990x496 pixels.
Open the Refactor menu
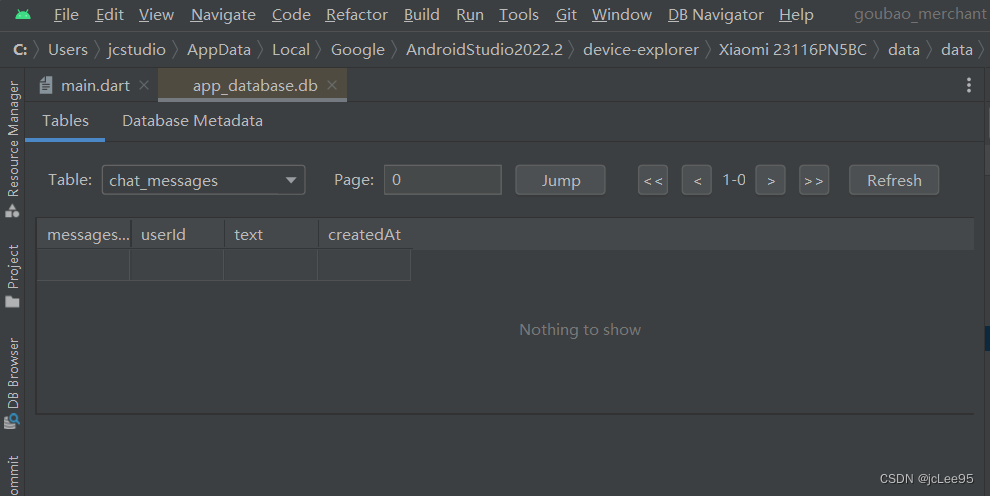(x=357, y=15)
